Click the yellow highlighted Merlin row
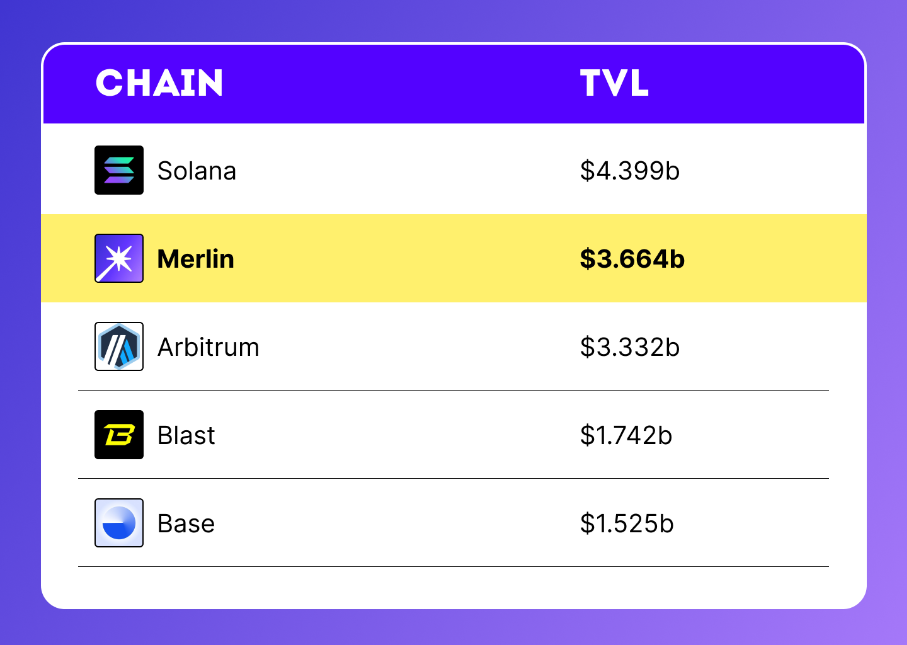 [400, 259]
